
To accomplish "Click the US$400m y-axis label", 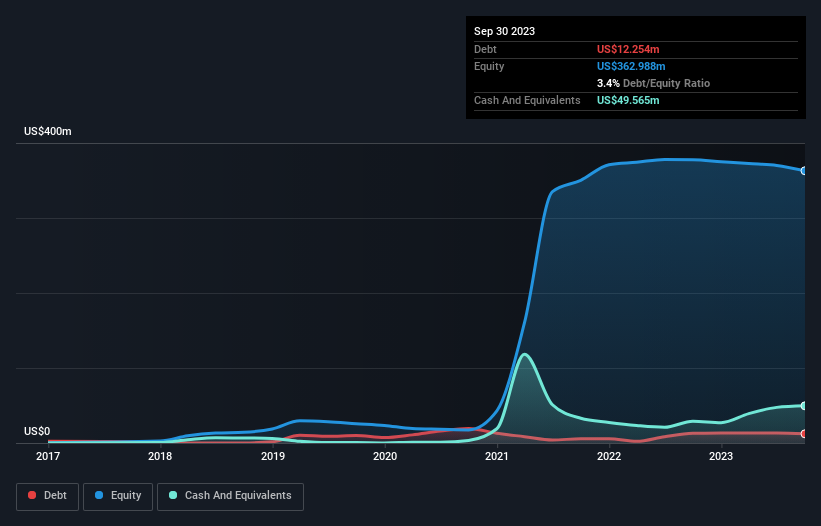I will click(48, 131).
